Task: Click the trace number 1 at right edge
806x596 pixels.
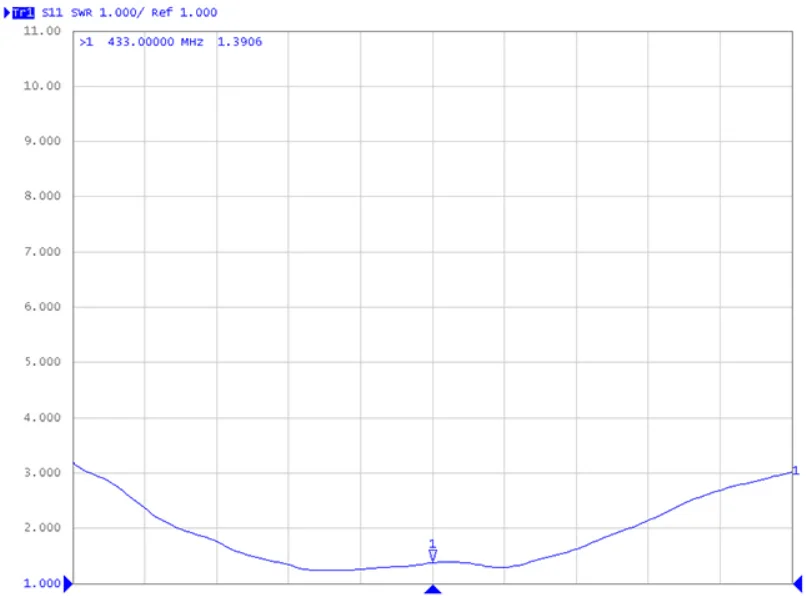Action: tap(796, 471)
